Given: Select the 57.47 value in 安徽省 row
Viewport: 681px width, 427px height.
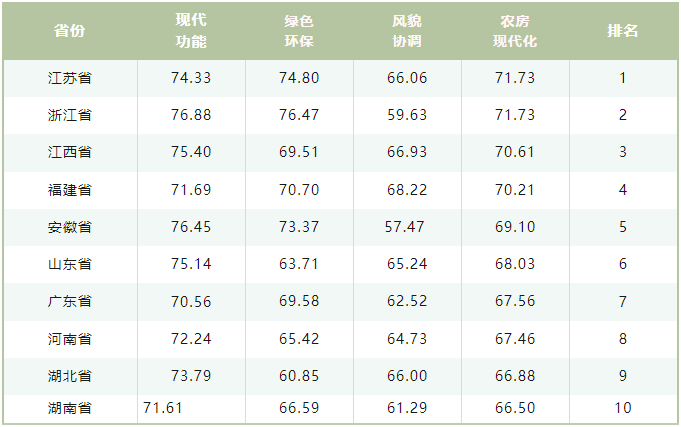Looking at the screenshot, I should 405,227.
